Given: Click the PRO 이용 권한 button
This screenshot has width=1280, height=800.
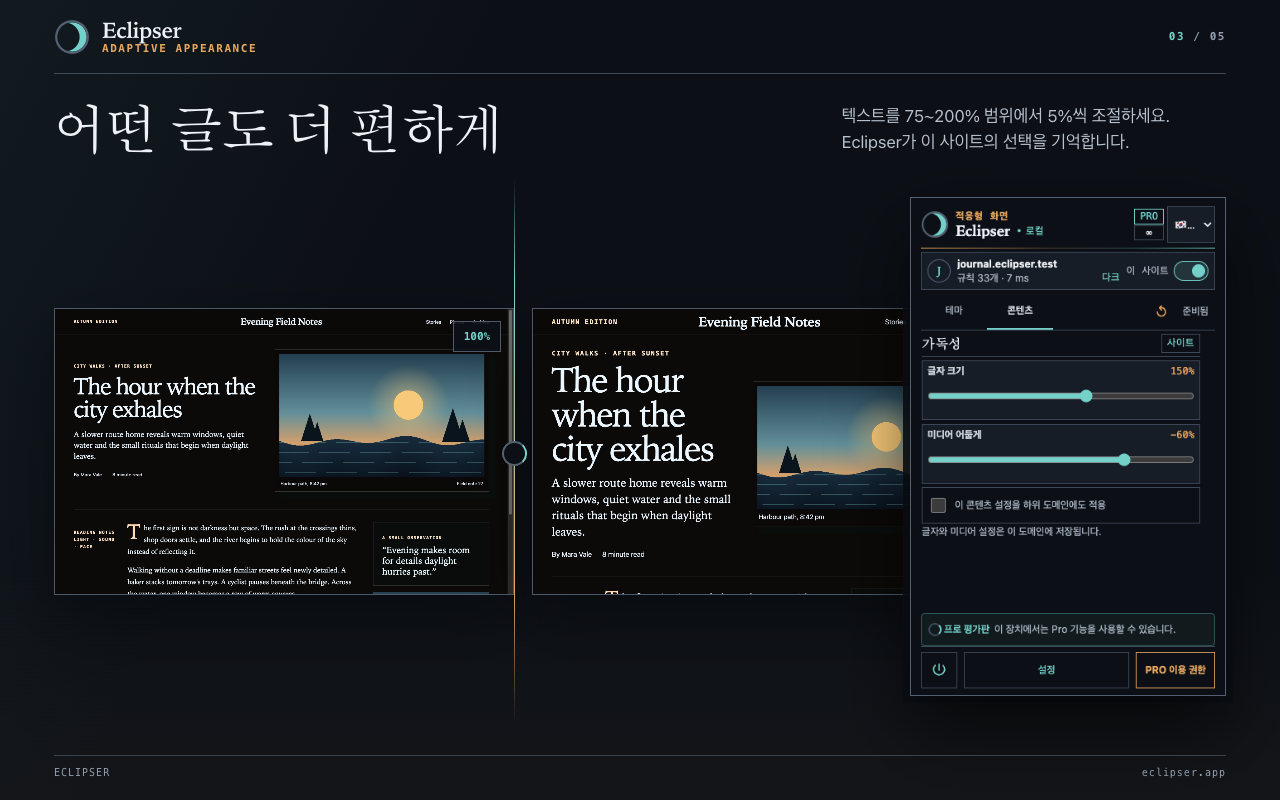Looking at the screenshot, I should tap(1175, 670).
